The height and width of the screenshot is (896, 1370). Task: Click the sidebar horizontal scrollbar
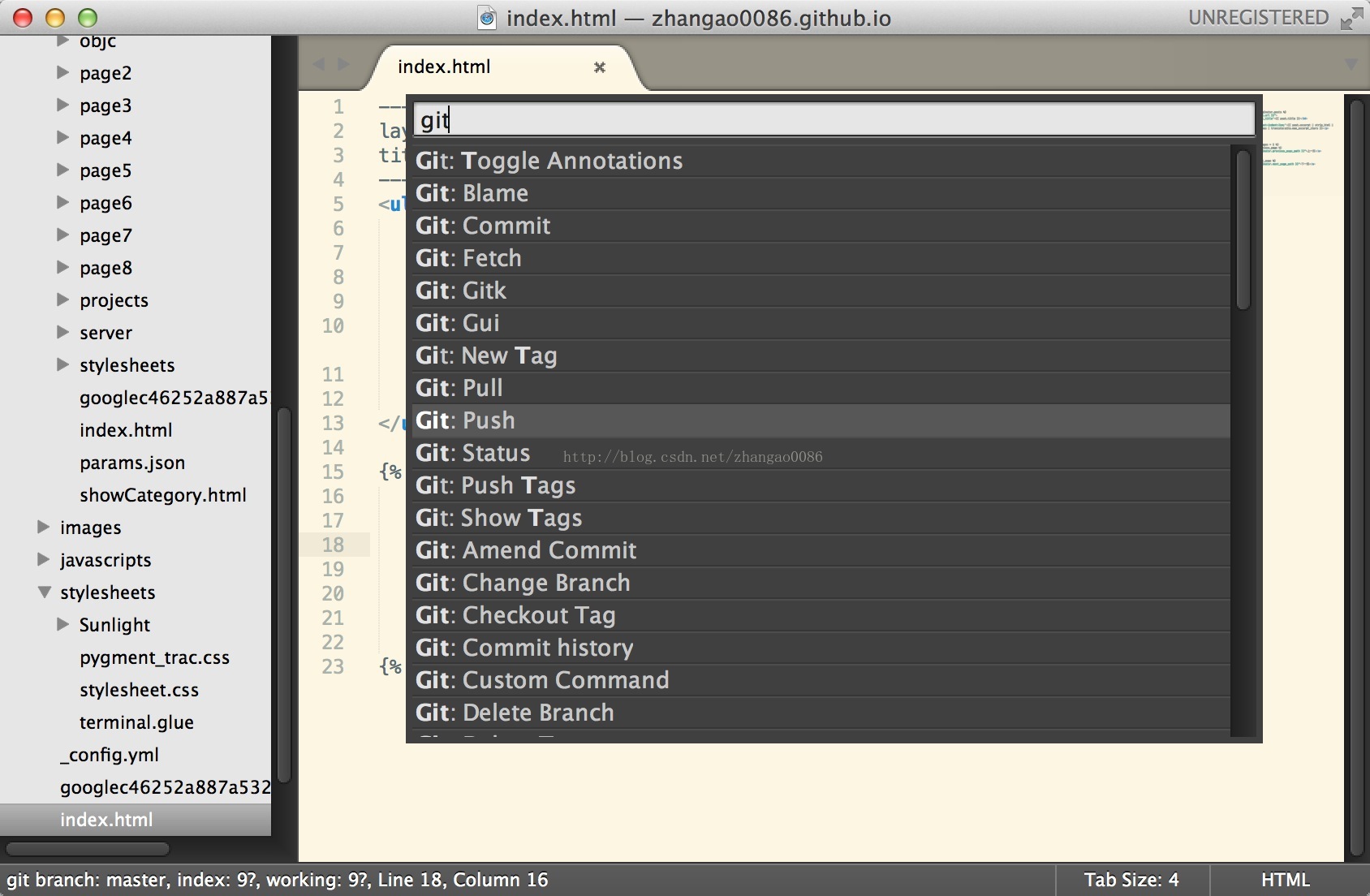(x=88, y=849)
